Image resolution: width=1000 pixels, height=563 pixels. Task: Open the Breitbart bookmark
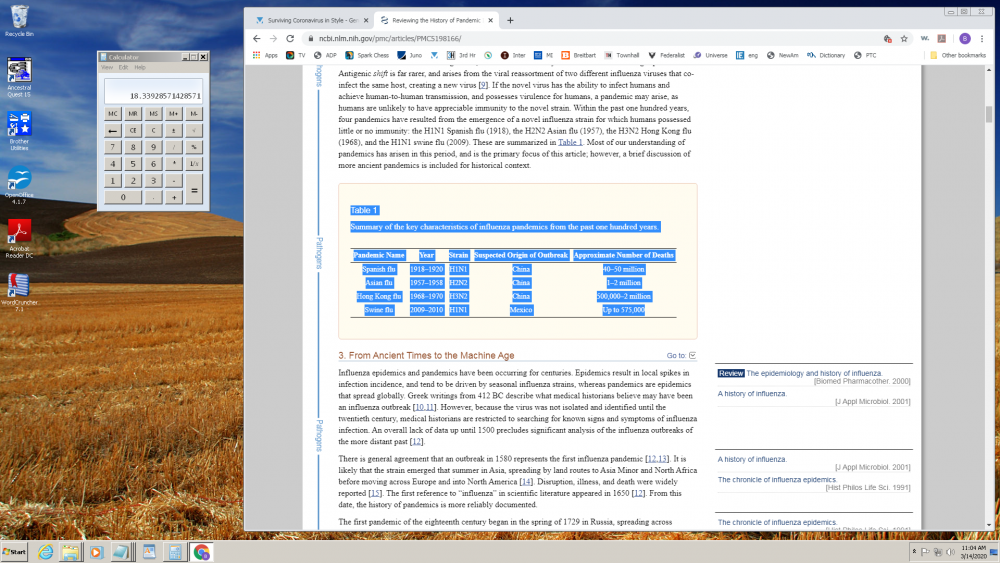click(578, 55)
